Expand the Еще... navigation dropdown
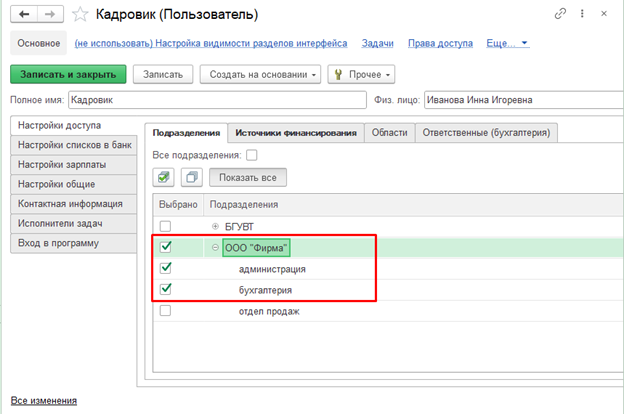 coord(507,43)
